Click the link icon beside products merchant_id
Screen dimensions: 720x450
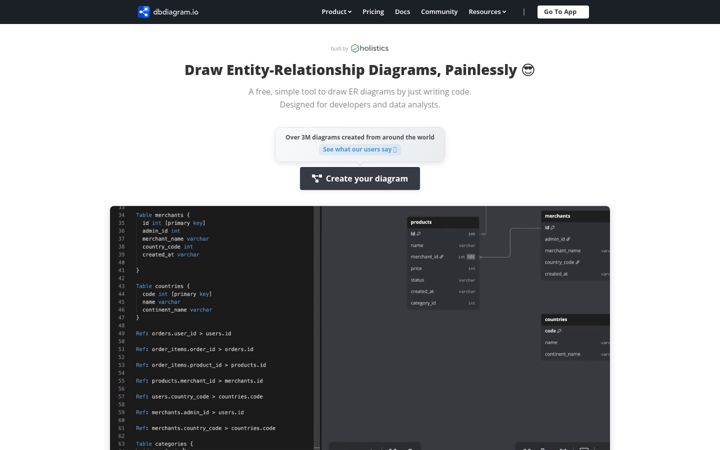coord(441,257)
